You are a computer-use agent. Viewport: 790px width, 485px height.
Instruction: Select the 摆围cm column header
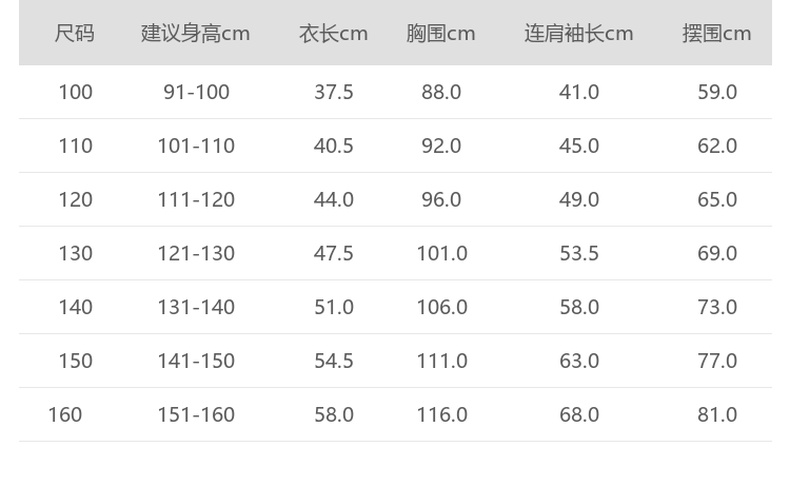click(x=716, y=34)
